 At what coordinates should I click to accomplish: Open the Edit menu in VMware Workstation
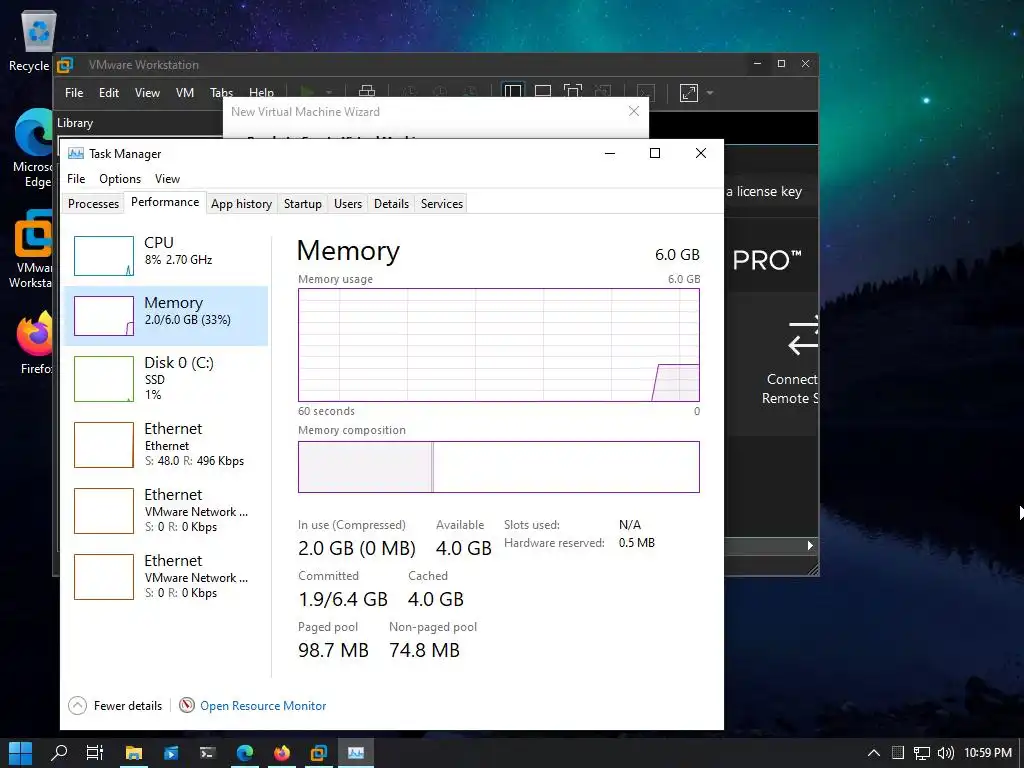108,93
